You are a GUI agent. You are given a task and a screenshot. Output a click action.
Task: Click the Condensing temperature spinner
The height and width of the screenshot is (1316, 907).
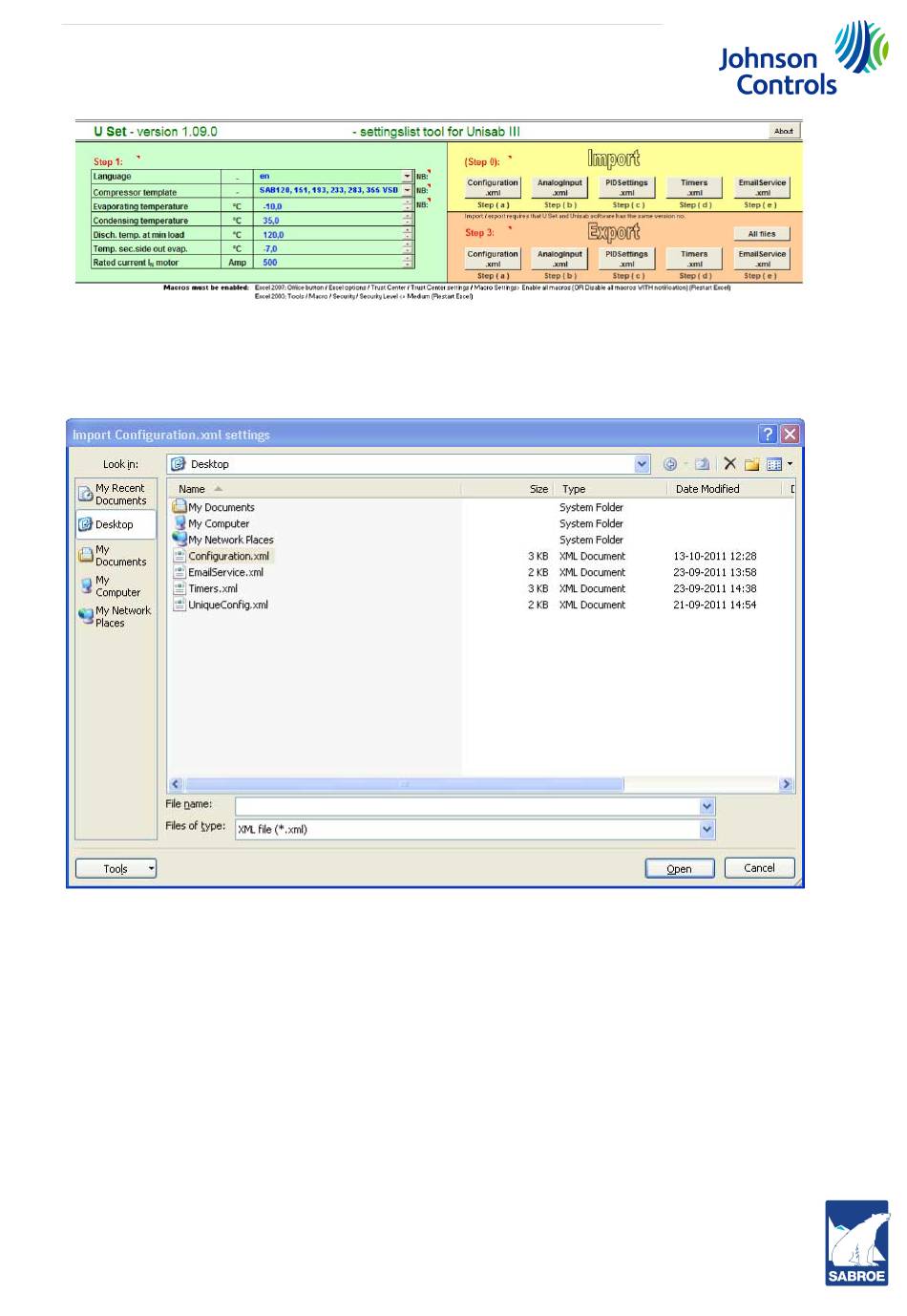(x=408, y=220)
